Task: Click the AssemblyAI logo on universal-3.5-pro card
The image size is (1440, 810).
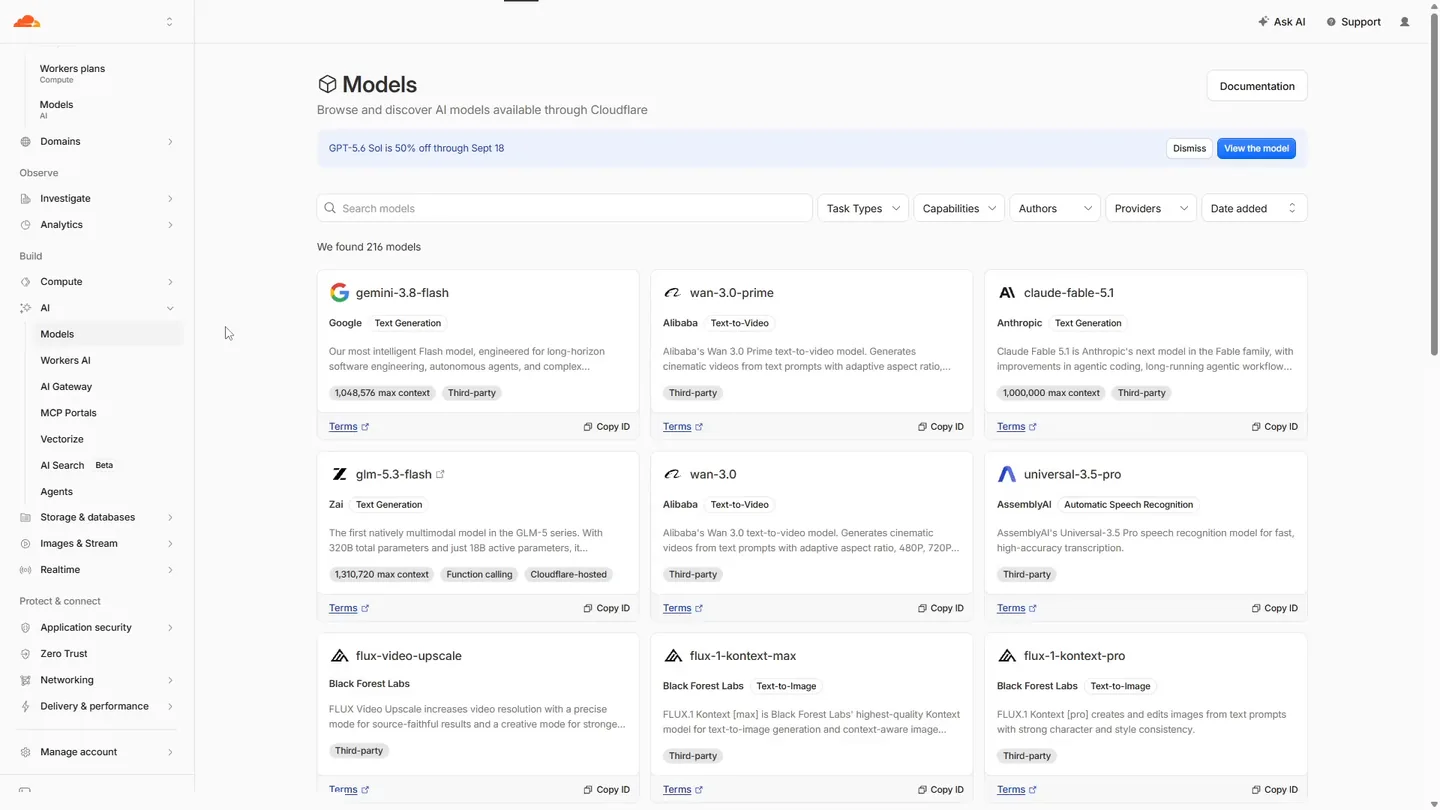Action: tap(1007, 475)
